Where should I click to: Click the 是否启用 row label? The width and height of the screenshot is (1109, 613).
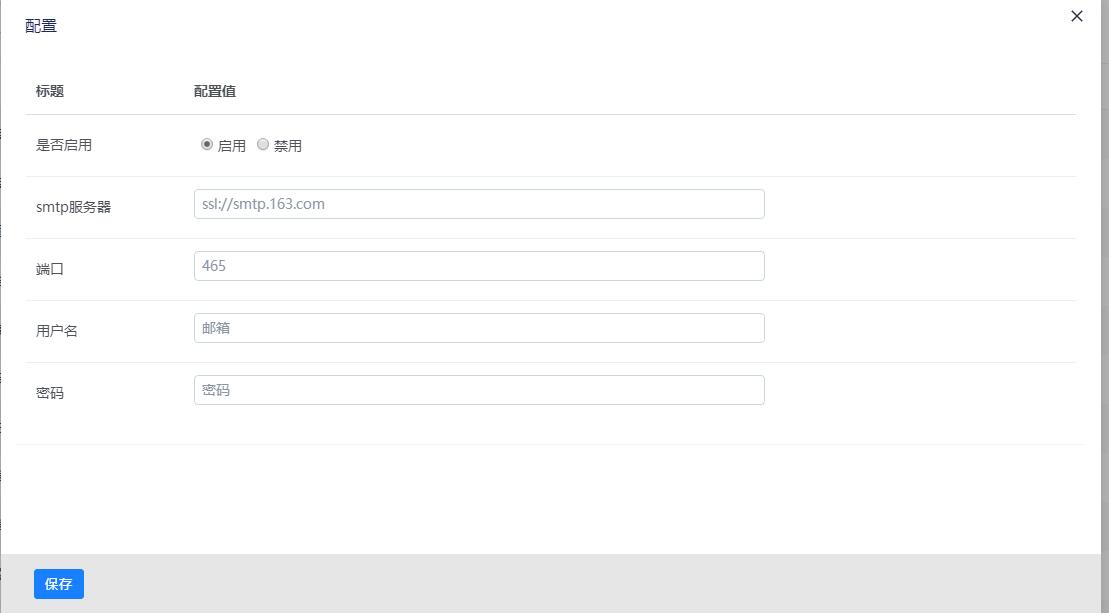coord(64,145)
